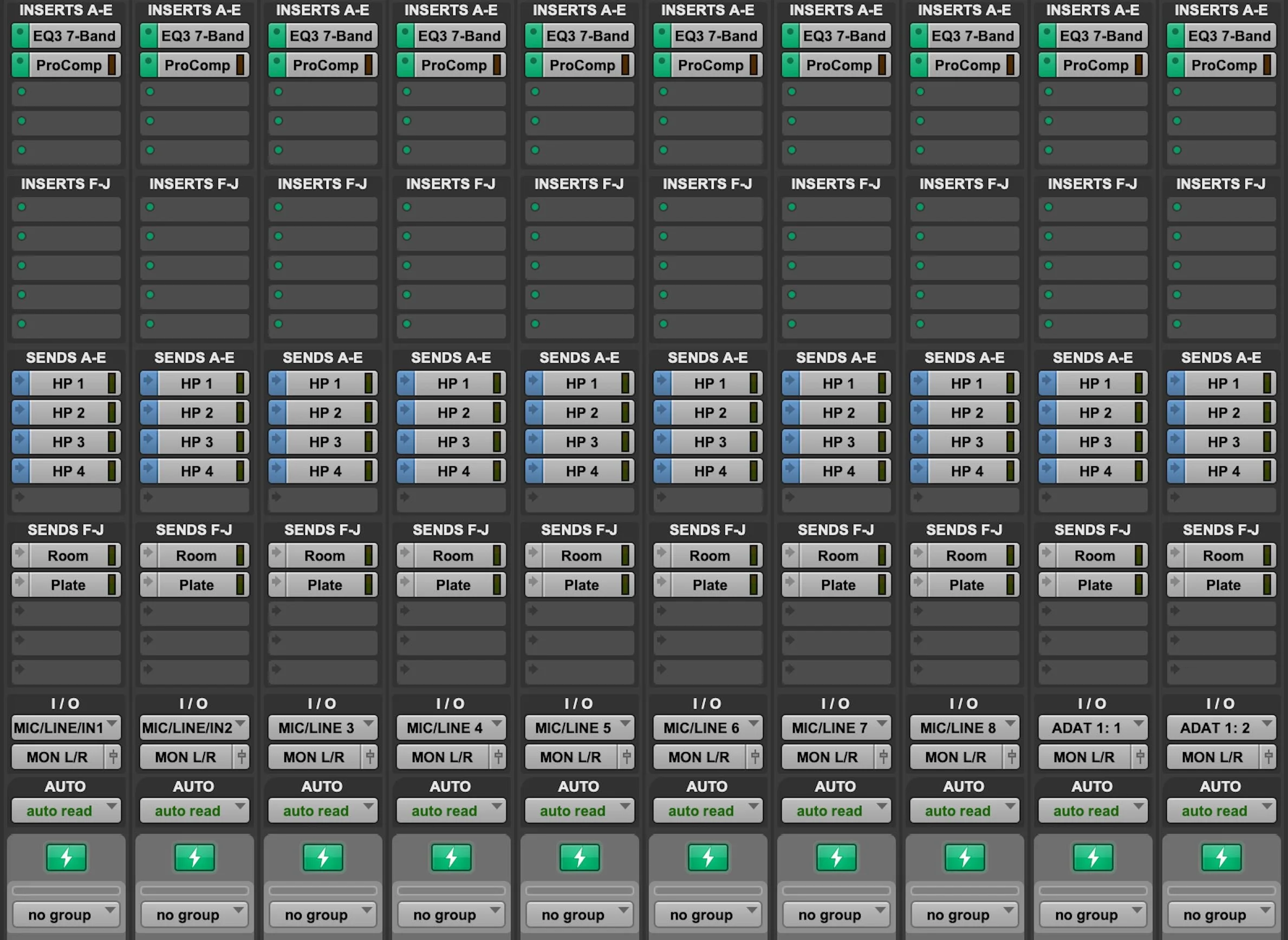The width and height of the screenshot is (1288, 940).
Task: Click the first empty insert slot under INSERTS F-J on the MIC/LINE 7 strip
Action: tap(836, 208)
